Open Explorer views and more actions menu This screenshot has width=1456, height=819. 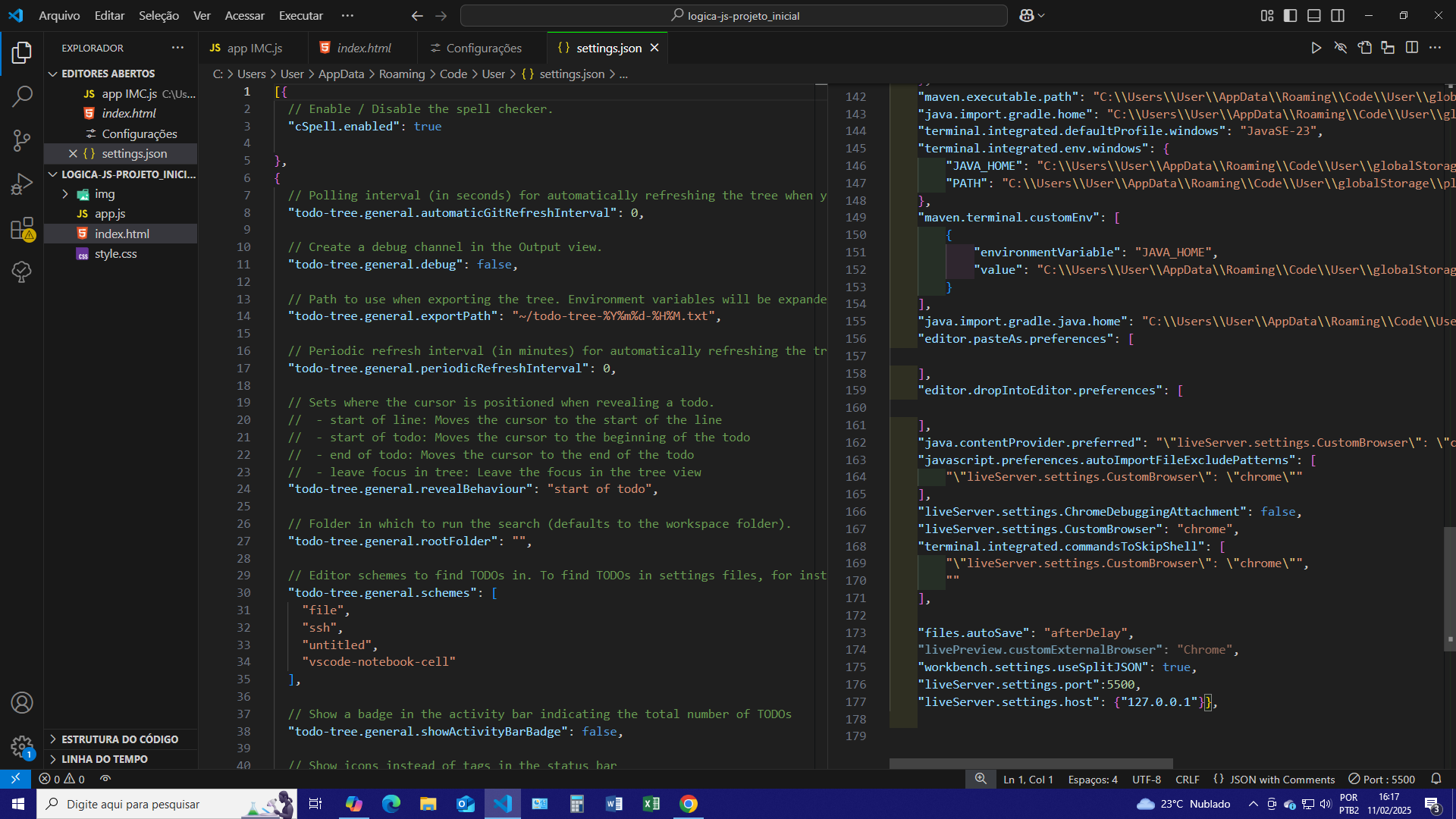coord(177,47)
